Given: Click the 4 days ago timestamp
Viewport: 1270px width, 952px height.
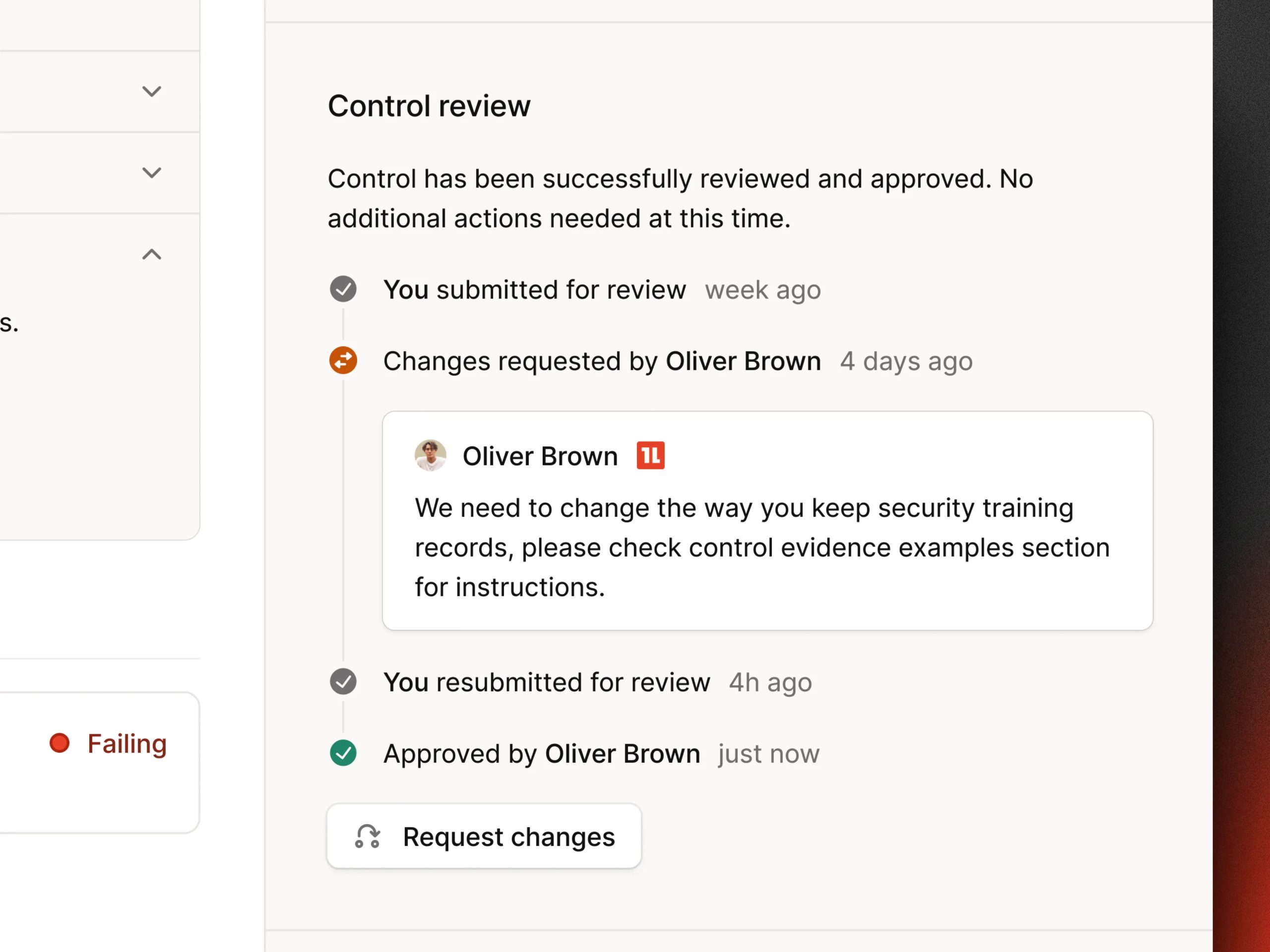Looking at the screenshot, I should (906, 361).
